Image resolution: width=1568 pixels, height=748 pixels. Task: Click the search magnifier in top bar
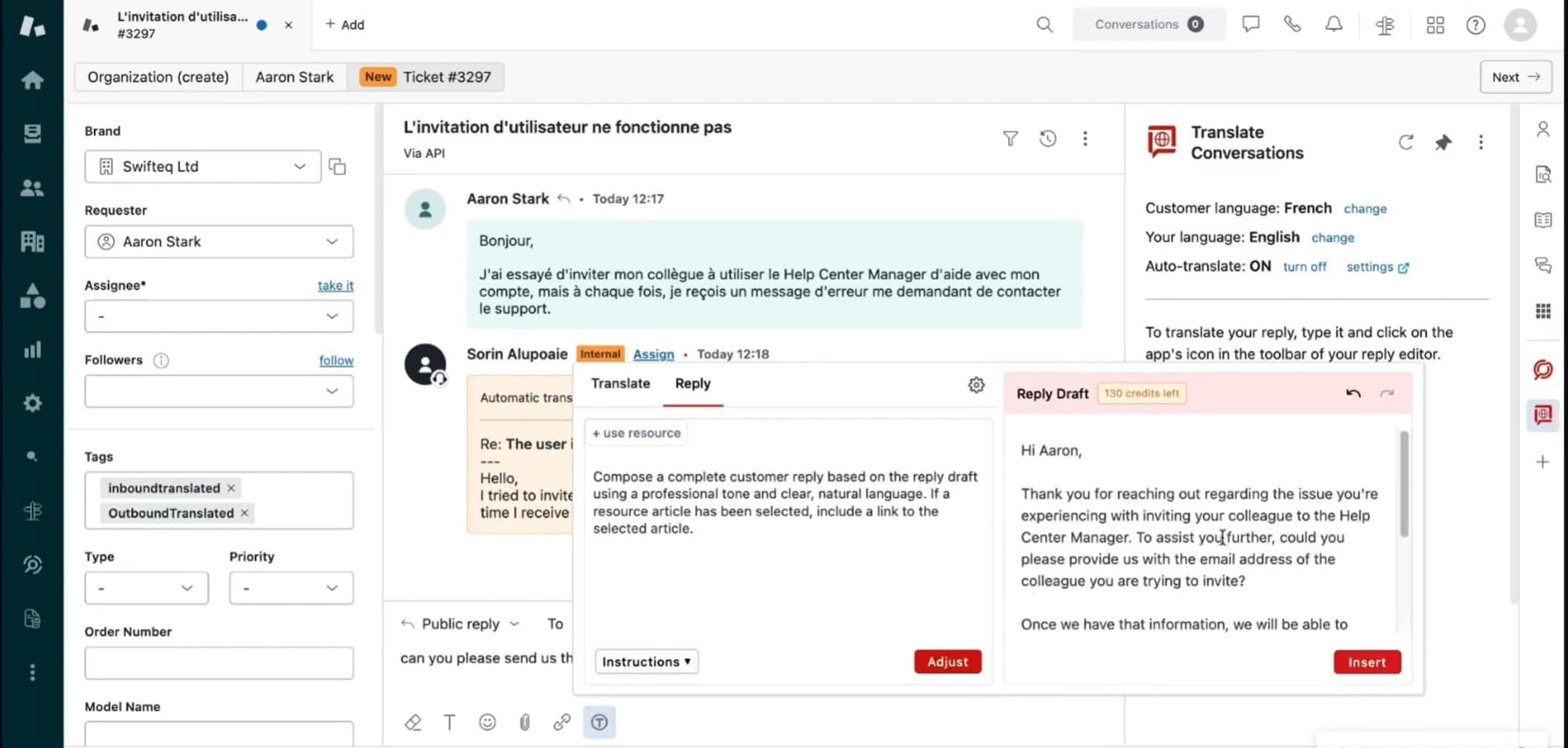coord(1044,24)
